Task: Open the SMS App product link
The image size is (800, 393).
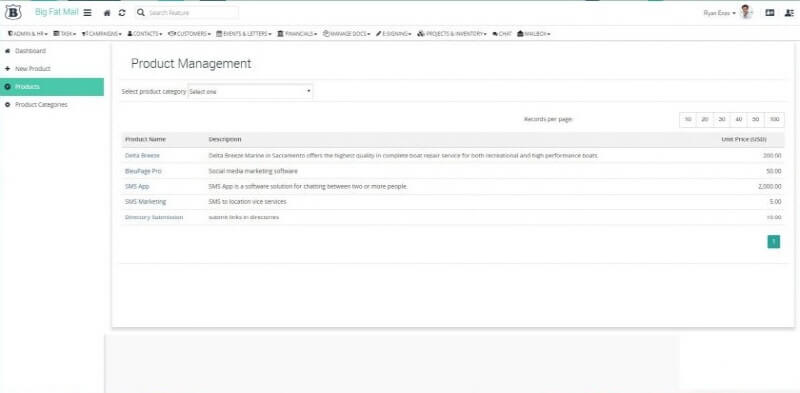Action: pyautogui.click(x=137, y=186)
